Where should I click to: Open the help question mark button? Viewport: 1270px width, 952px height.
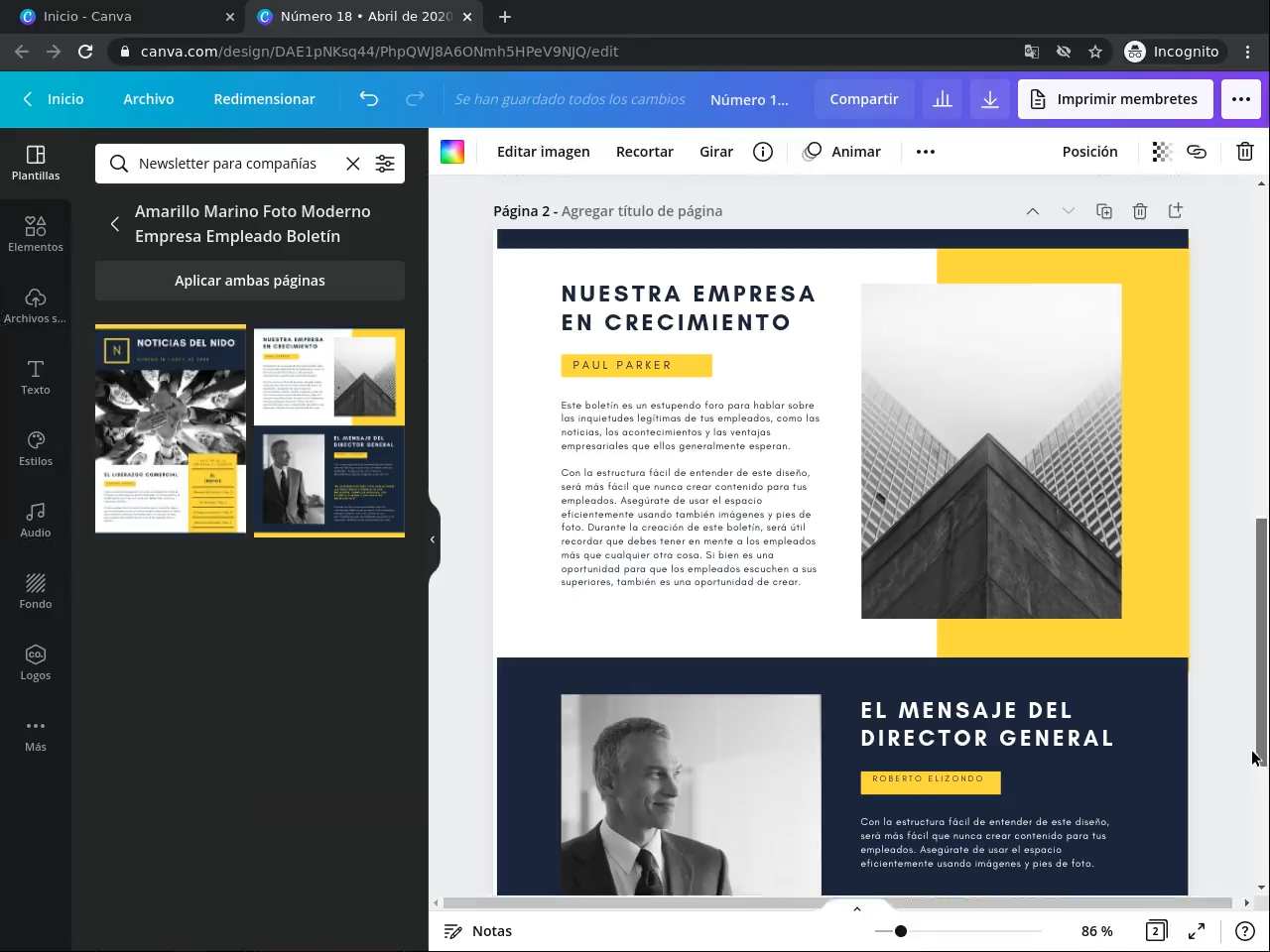(x=1245, y=931)
